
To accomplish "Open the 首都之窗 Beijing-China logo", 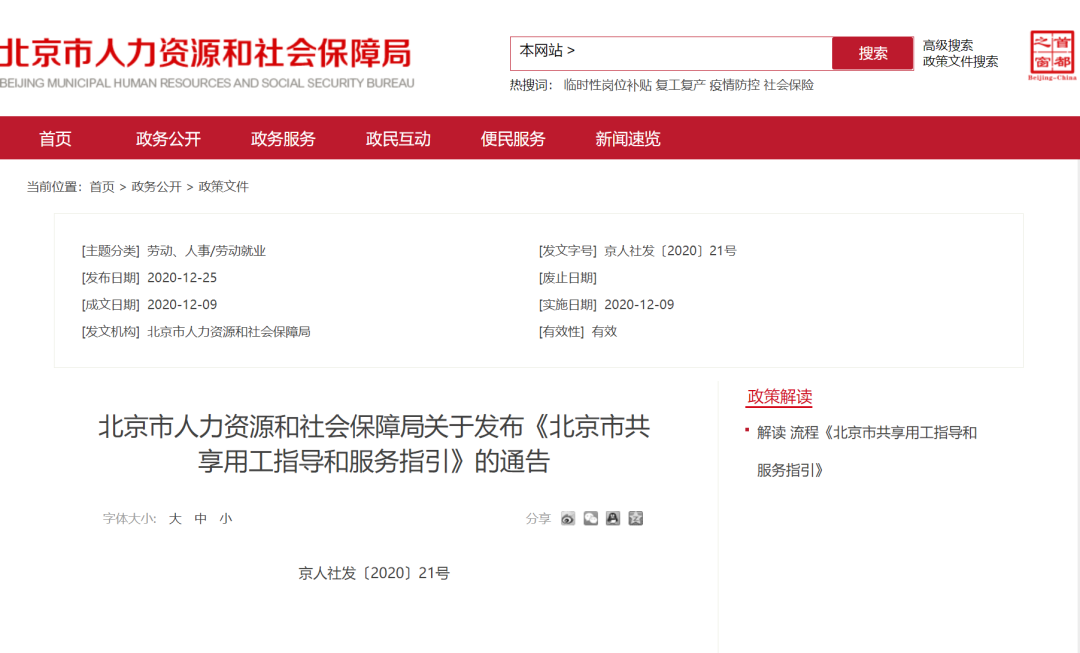I will click(x=1052, y=56).
